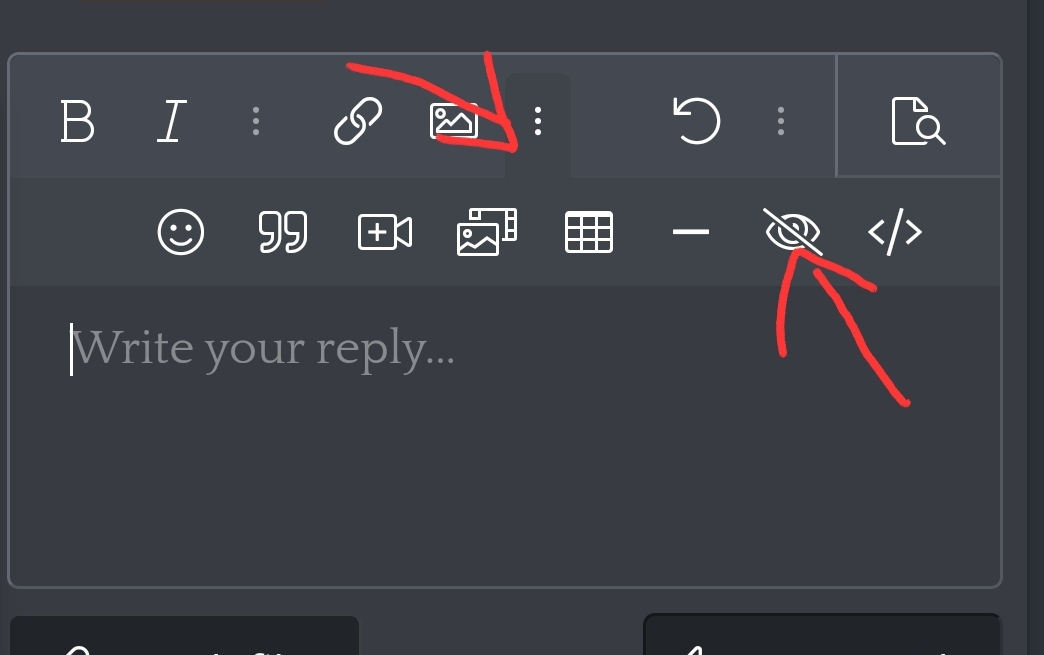Click the dark button below editor on left
This screenshot has width=1044, height=655.
[184, 636]
